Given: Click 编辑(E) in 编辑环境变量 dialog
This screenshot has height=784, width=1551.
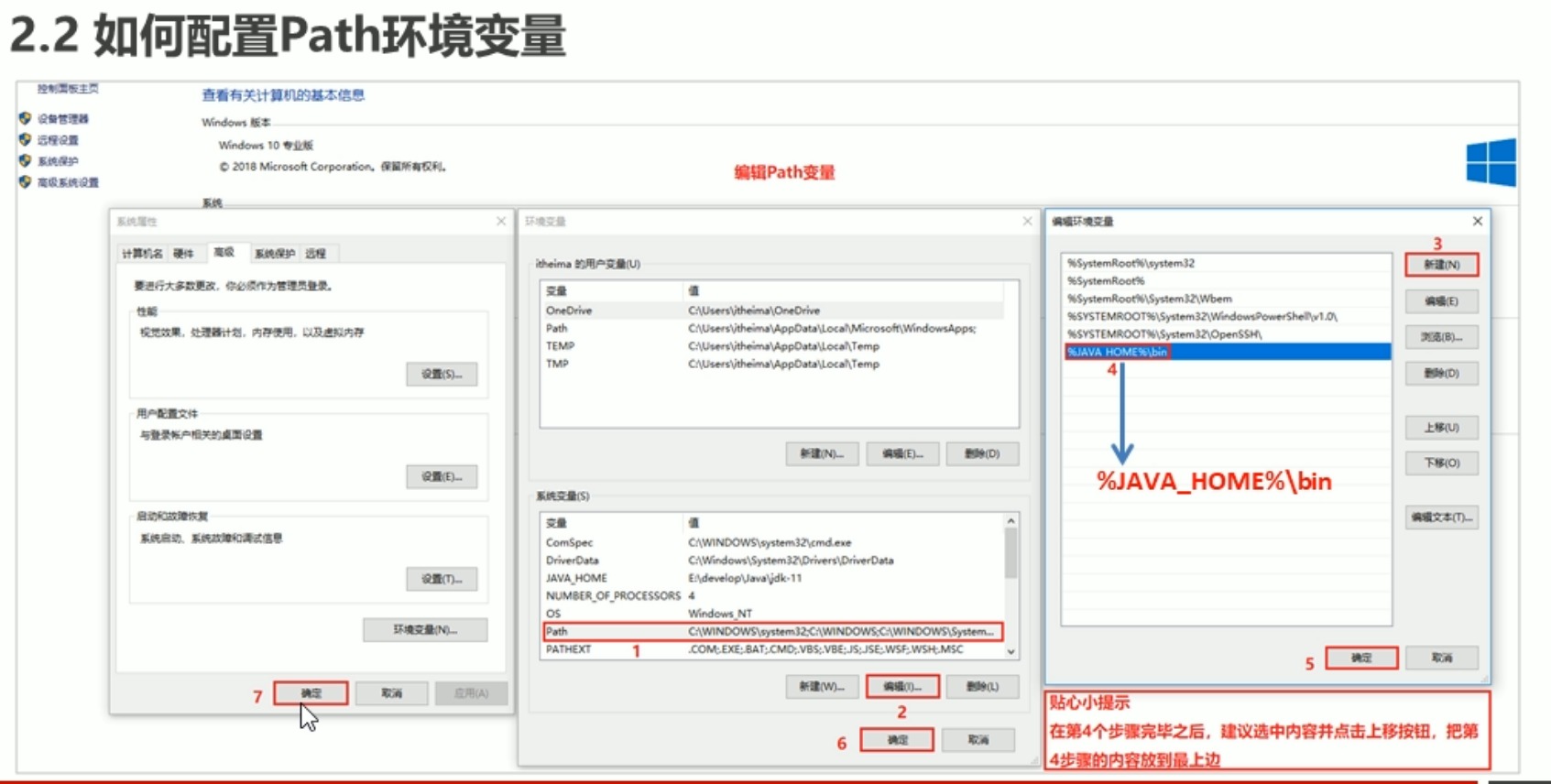Looking at the screenshot, I should 1441,301.
